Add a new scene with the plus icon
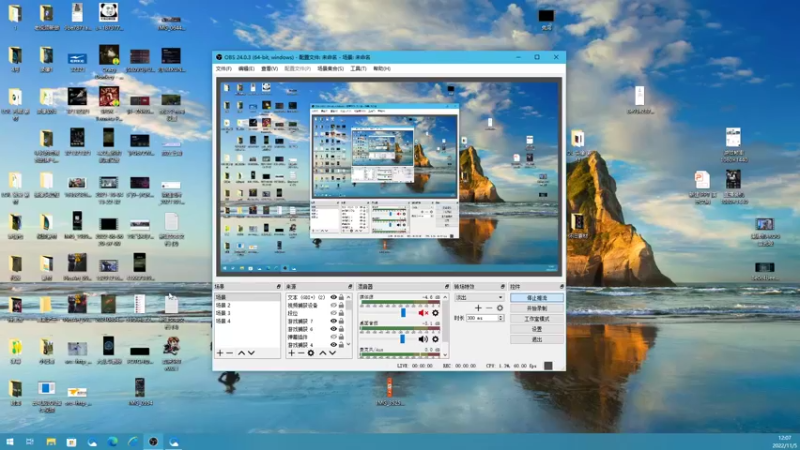The height and width of the screenshot is (450, 800). click(220, 353)
